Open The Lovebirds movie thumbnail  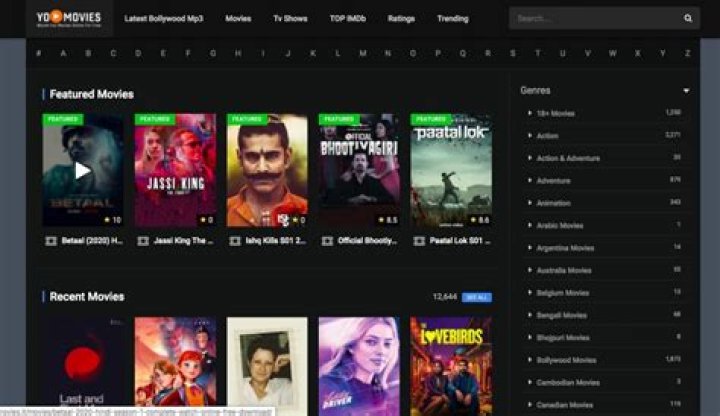coord(451,365)
